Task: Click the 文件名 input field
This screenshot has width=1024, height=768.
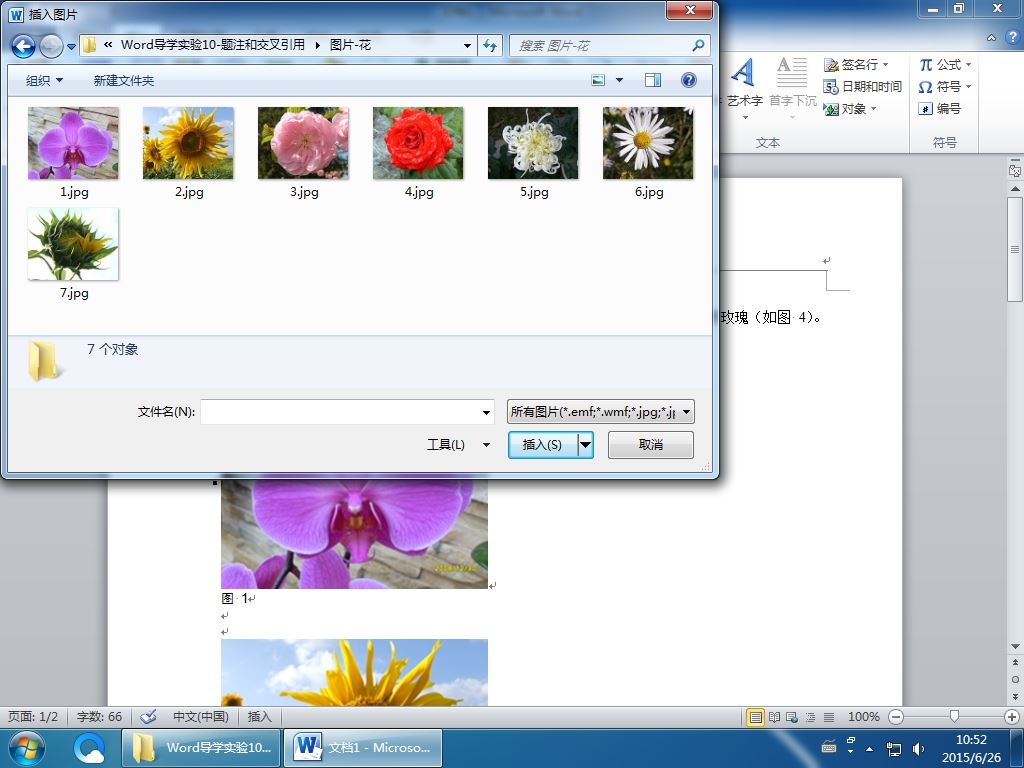Action: click(340, 412)
